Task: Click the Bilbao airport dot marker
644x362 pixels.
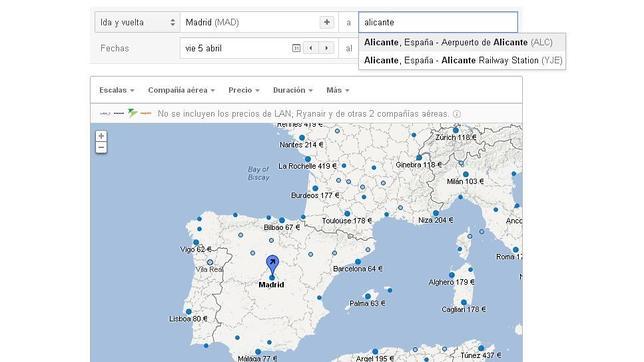Action: click(x=282, y=220)
